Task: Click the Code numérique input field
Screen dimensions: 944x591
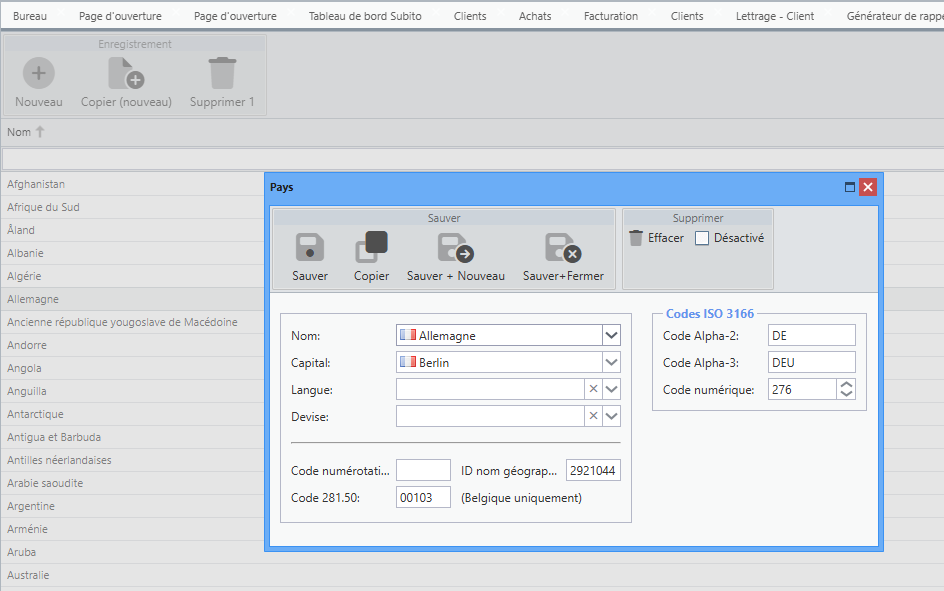Action: point(803,389)
